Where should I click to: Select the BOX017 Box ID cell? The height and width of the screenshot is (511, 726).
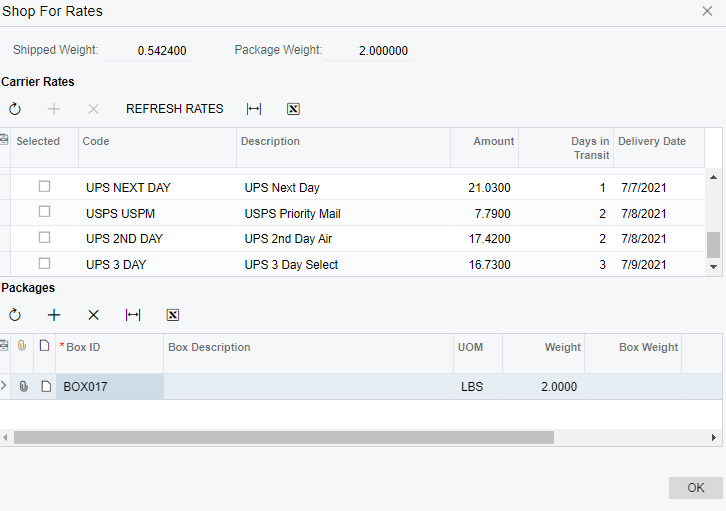point(110,386)
